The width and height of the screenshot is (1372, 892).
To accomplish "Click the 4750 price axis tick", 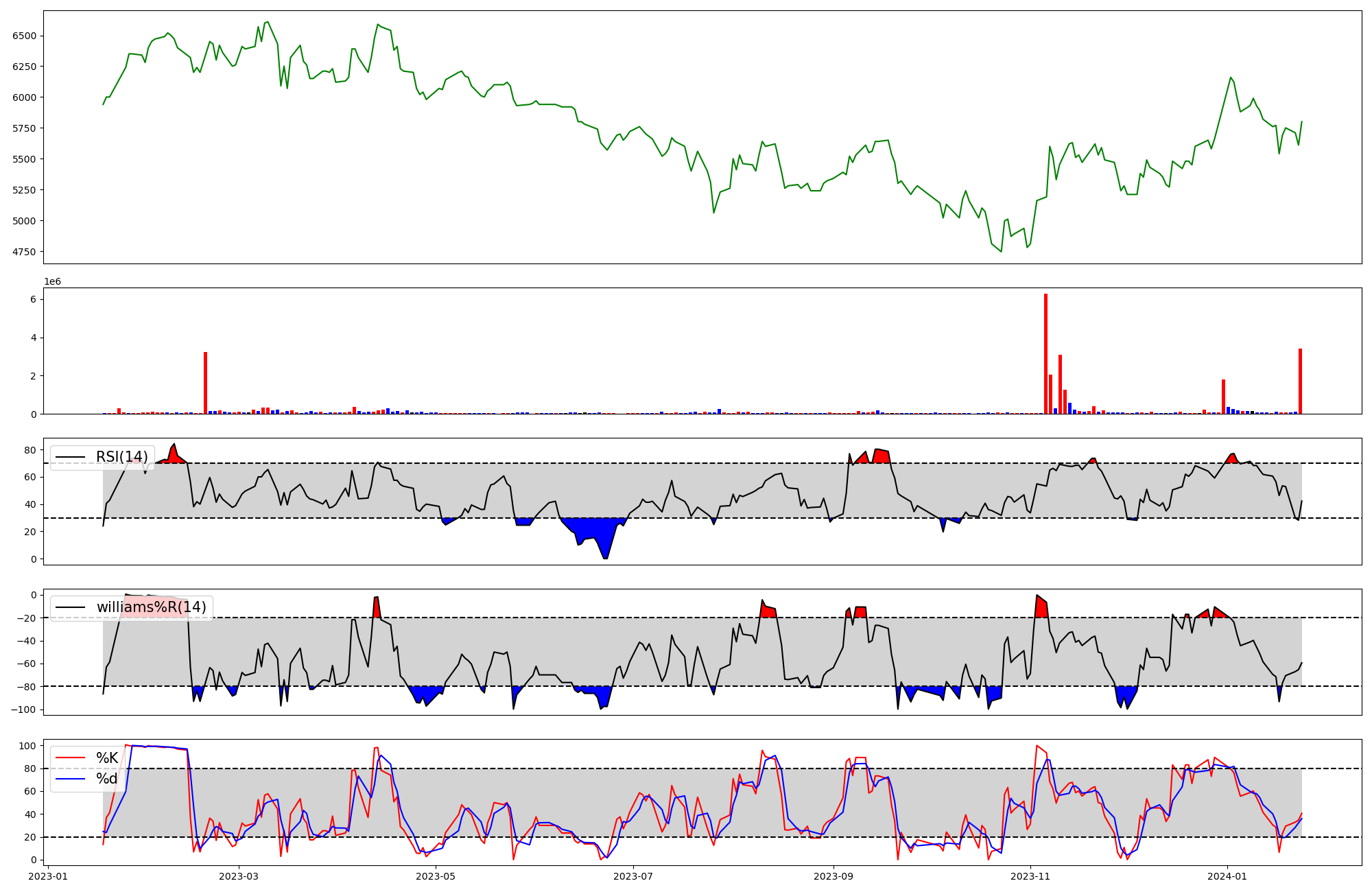I will click(25, 252).
